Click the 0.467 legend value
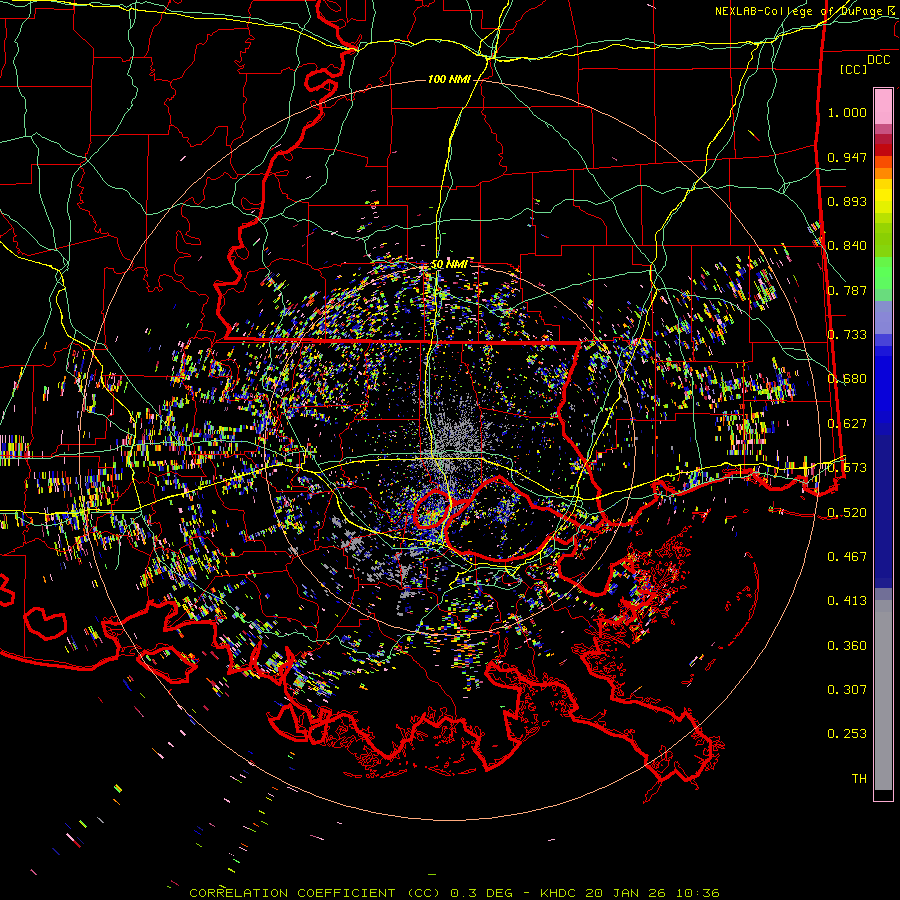 (847, 557)
